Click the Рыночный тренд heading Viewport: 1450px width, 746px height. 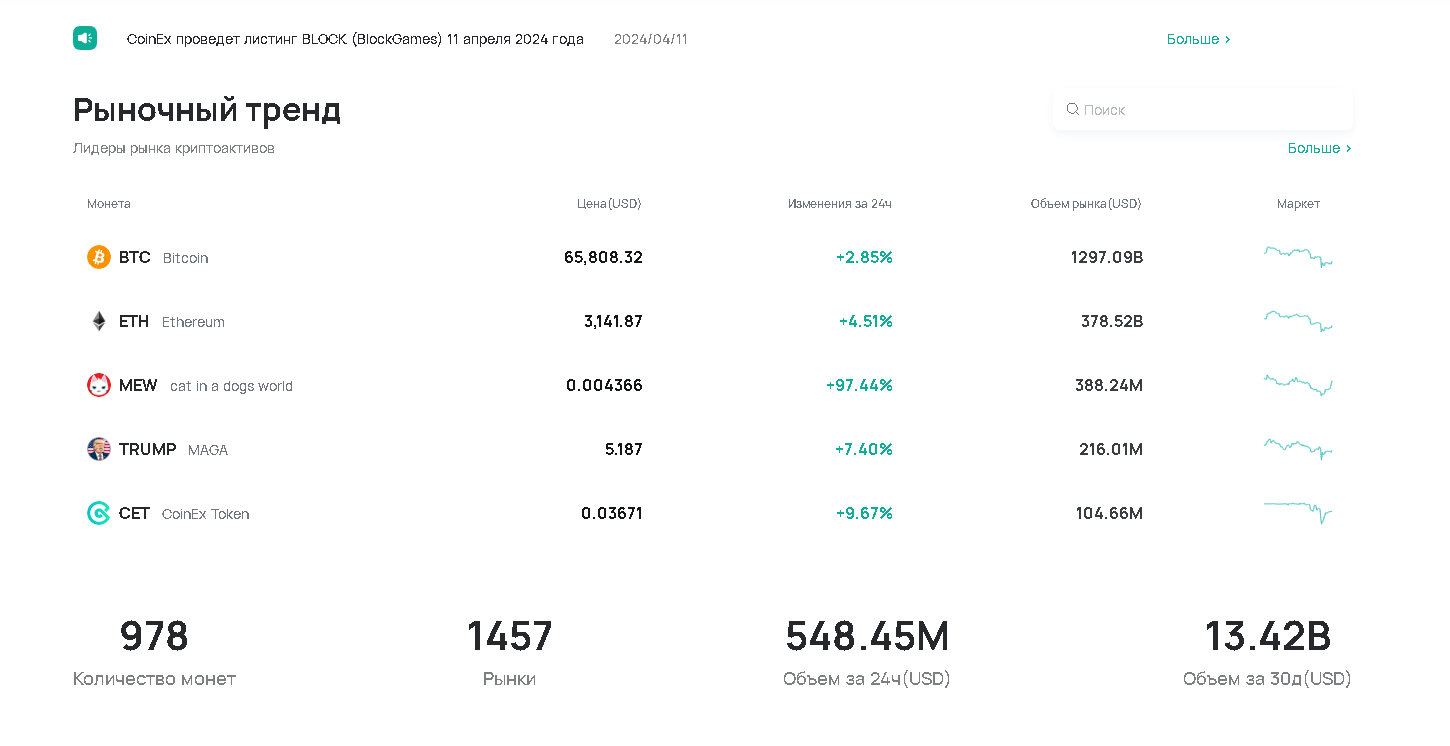click(x=207, y=109)
